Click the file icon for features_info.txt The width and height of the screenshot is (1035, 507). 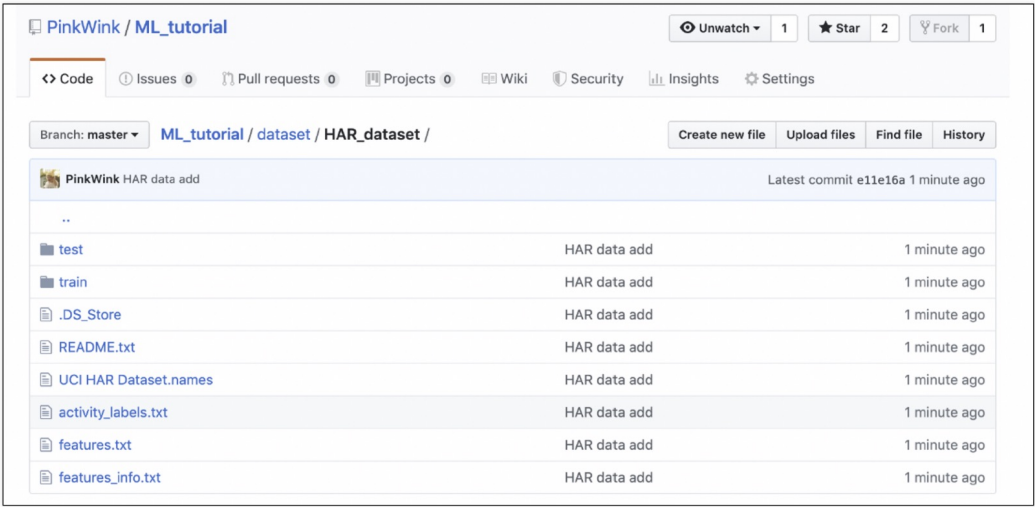pyautogui.click(x=46, y=477)
